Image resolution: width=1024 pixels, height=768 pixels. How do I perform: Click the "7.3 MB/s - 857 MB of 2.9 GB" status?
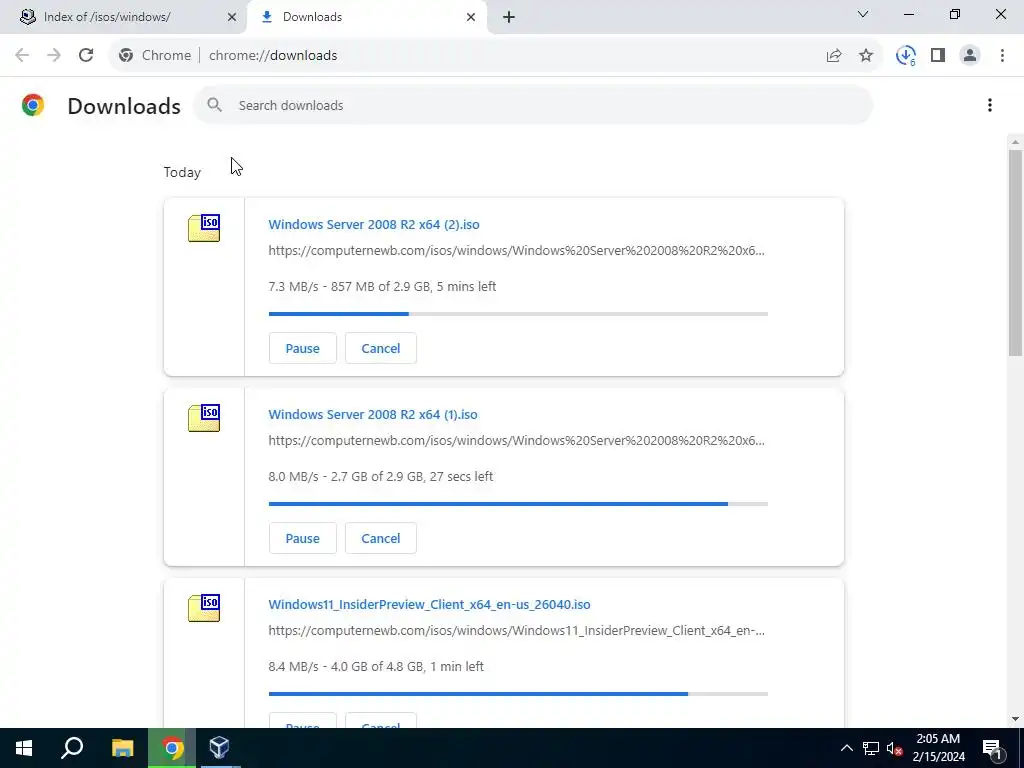point(382,286)
